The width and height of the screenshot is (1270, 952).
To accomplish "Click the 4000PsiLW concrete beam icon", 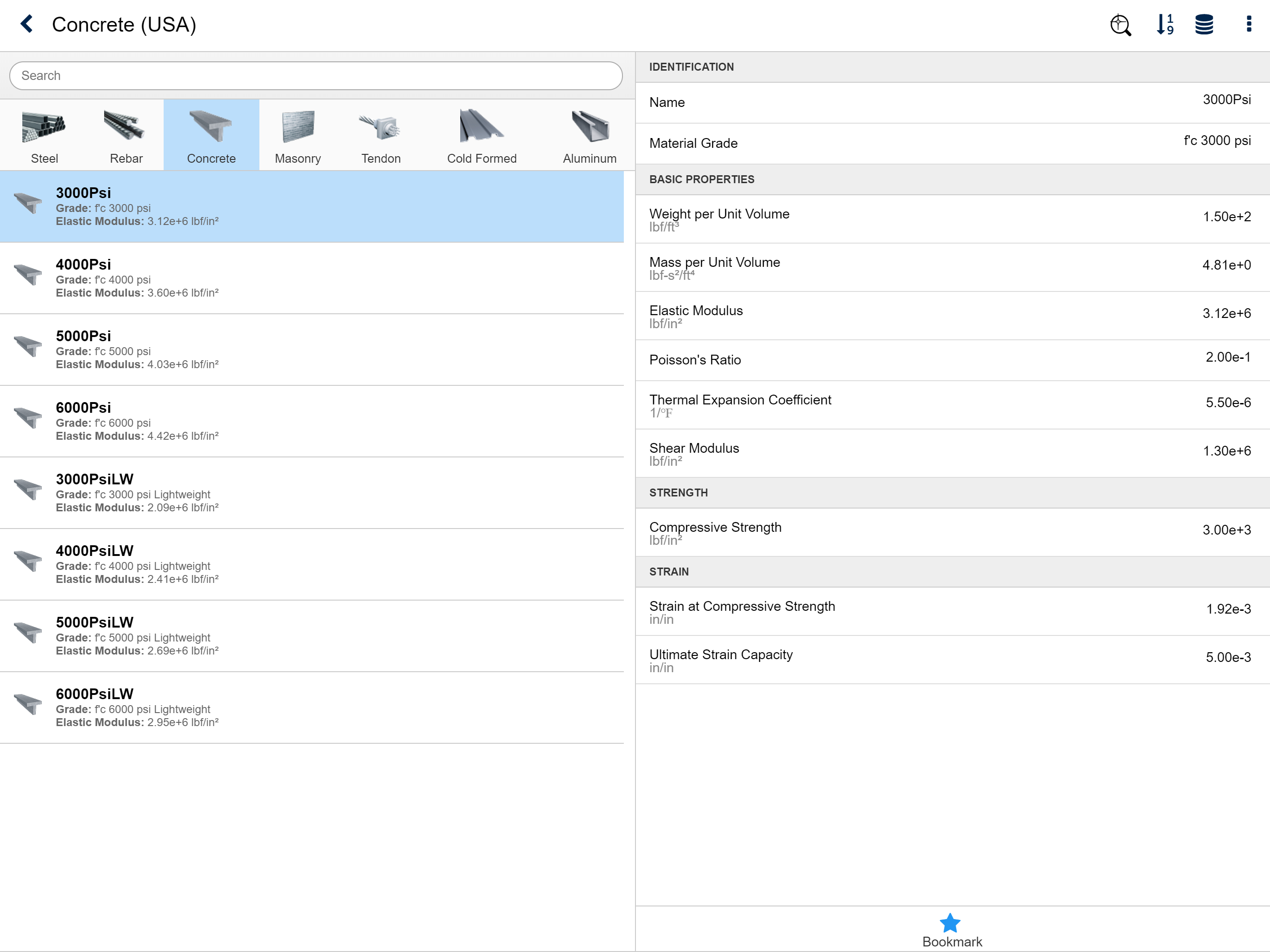I will pos(27,561).
